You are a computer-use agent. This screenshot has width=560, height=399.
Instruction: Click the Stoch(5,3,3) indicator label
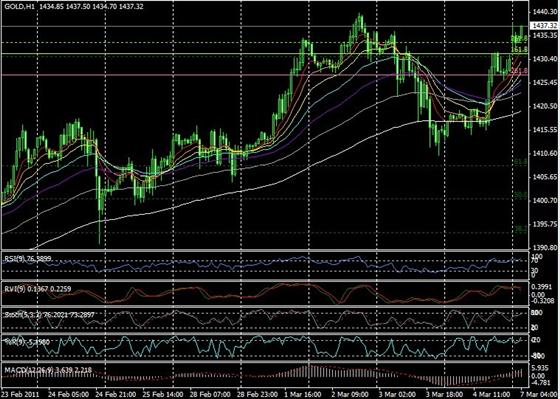click(49, 315)
